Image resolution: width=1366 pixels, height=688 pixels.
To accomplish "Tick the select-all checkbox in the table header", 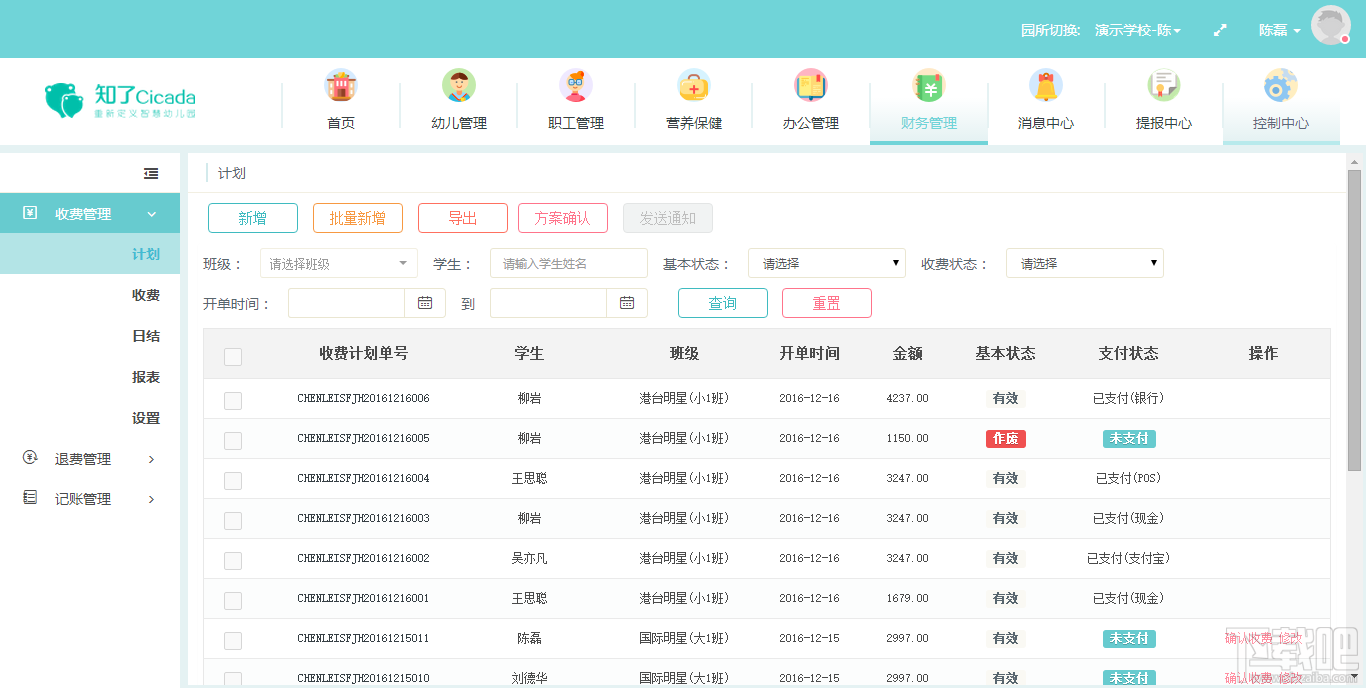I will [x=233, y=356].
